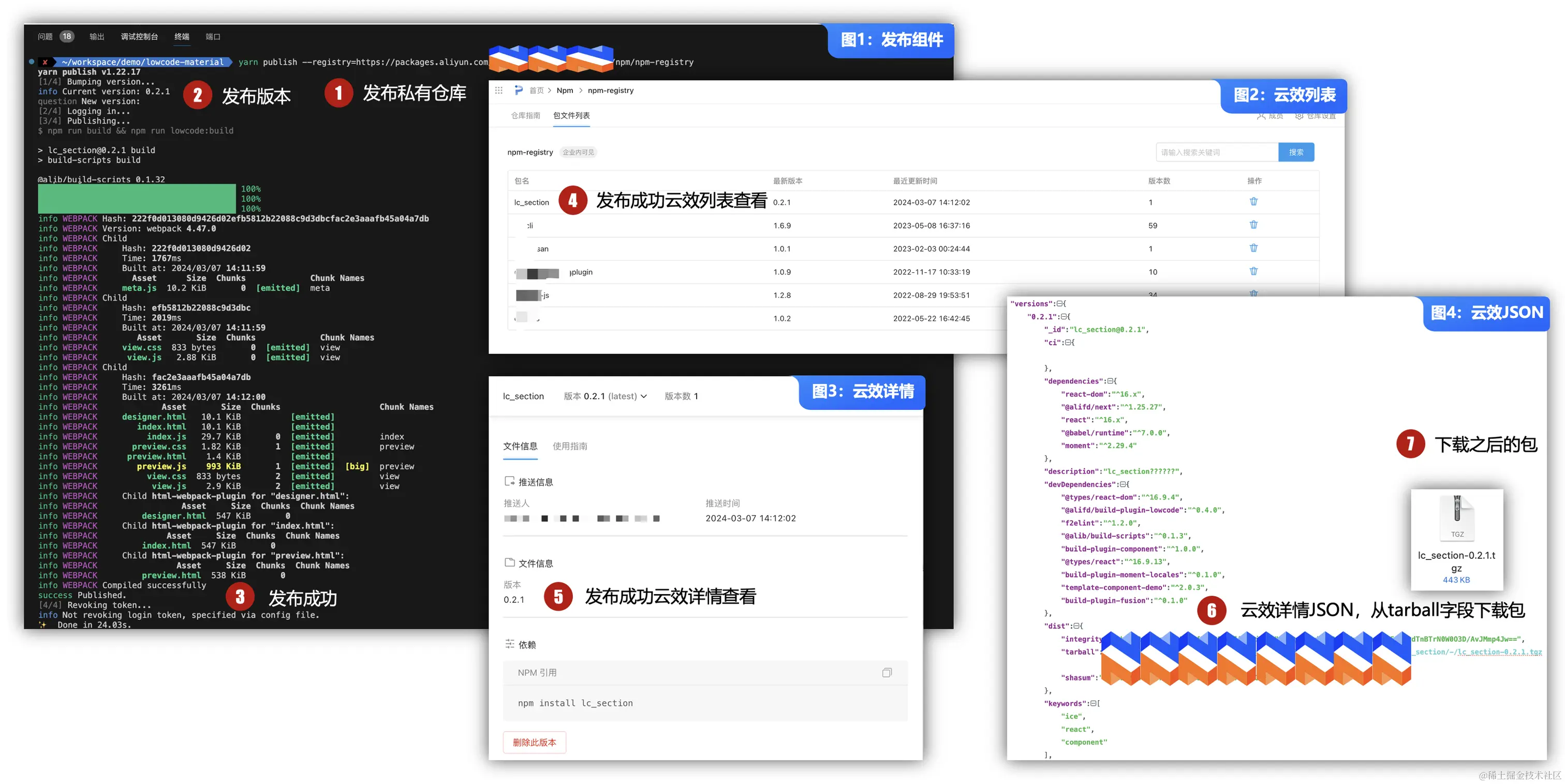This screenshot has height=784, width=1565.
Task: Collapse the versions node in the JSON view
Action: point(1059,304)
